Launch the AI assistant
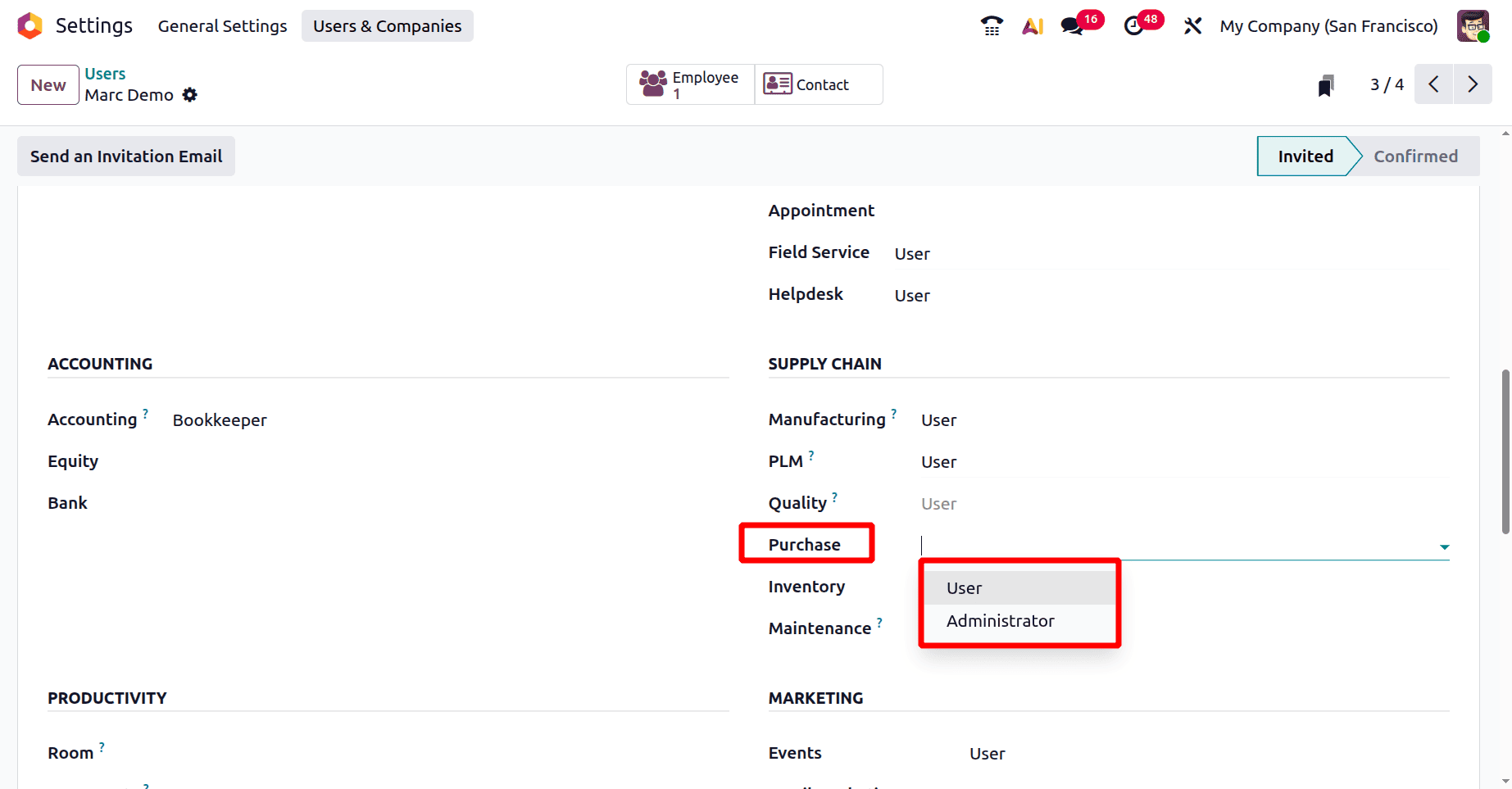Viewport: 1512px width, 789px height. point(1032,25)
